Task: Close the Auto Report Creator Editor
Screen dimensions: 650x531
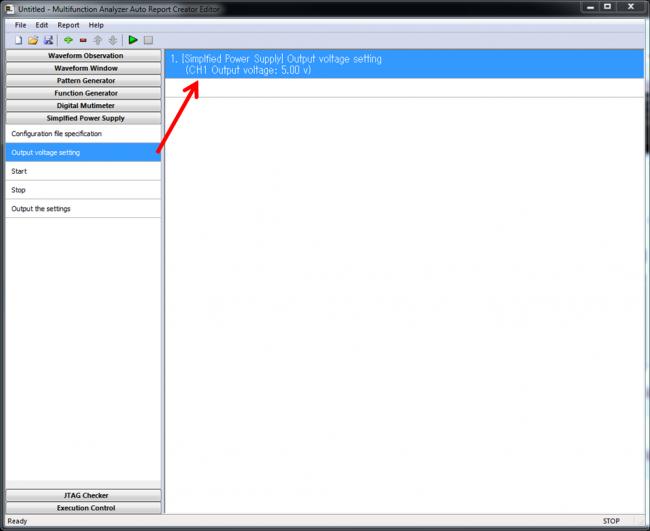Action: (x=631, y=7)
